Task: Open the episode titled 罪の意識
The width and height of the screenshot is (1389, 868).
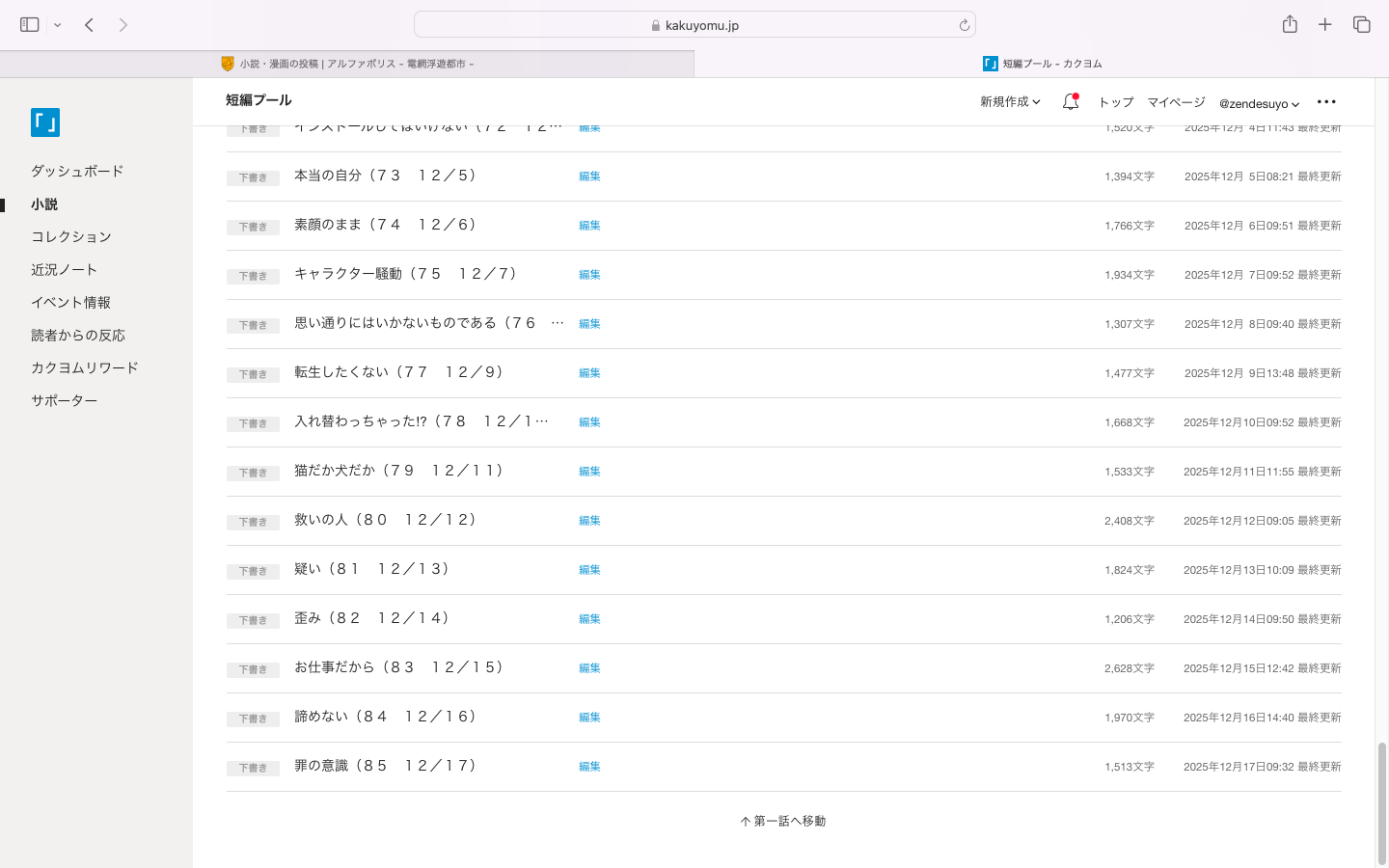Action: (386, 766)
